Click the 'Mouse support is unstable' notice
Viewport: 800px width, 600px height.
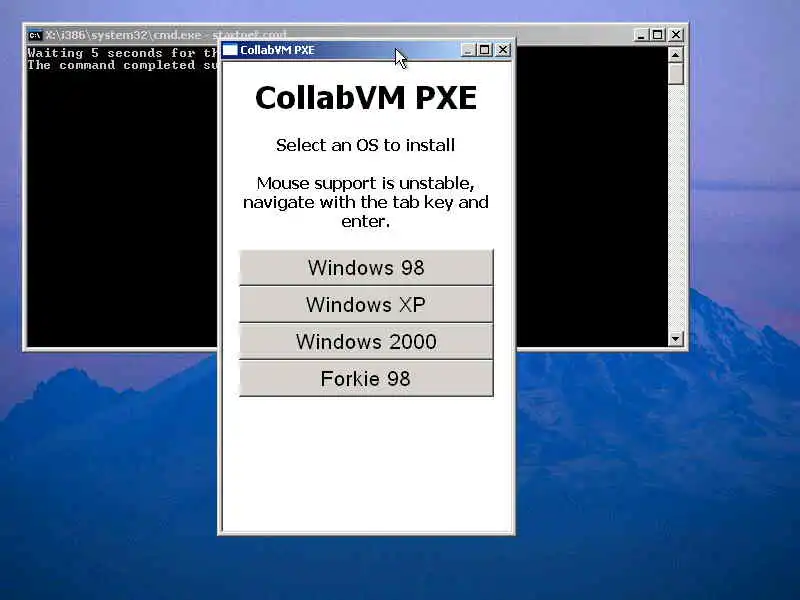[365, 202]
